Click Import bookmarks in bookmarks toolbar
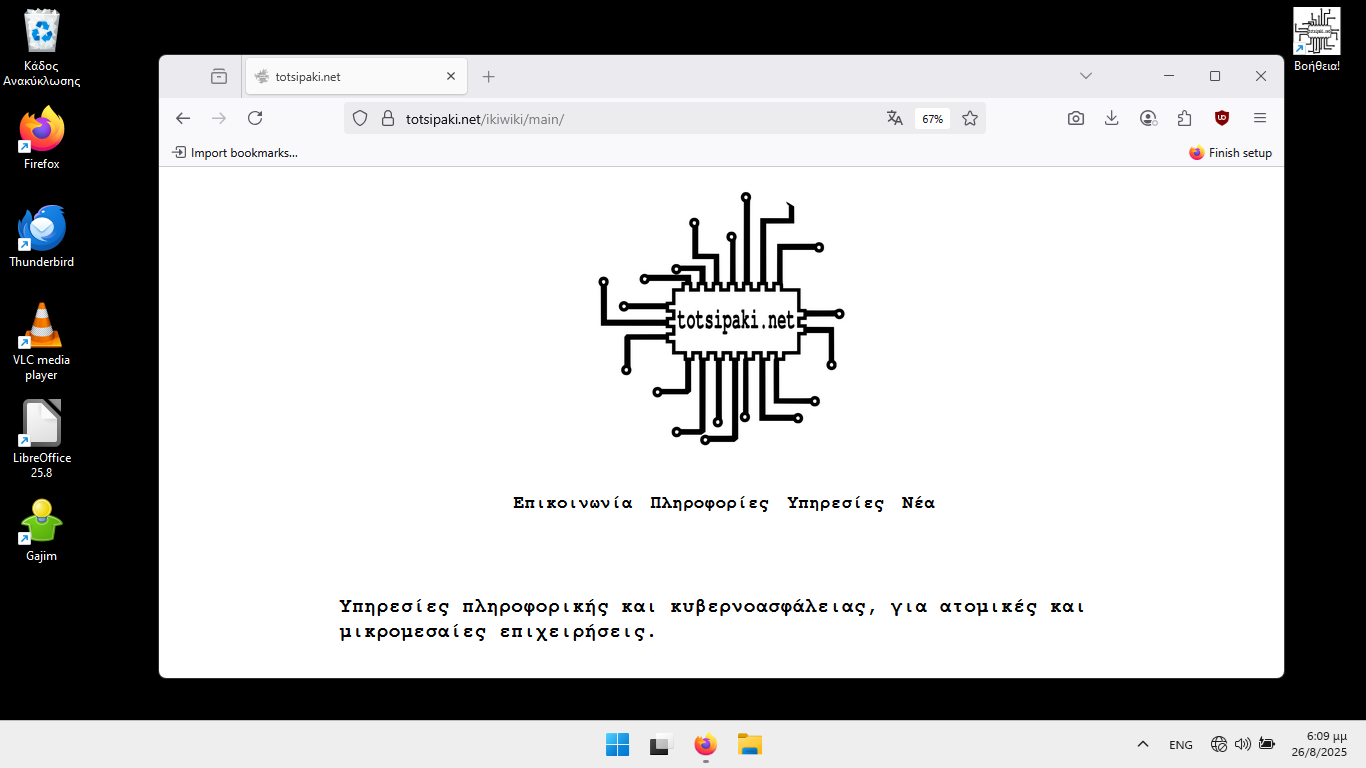 pos(235,153)
